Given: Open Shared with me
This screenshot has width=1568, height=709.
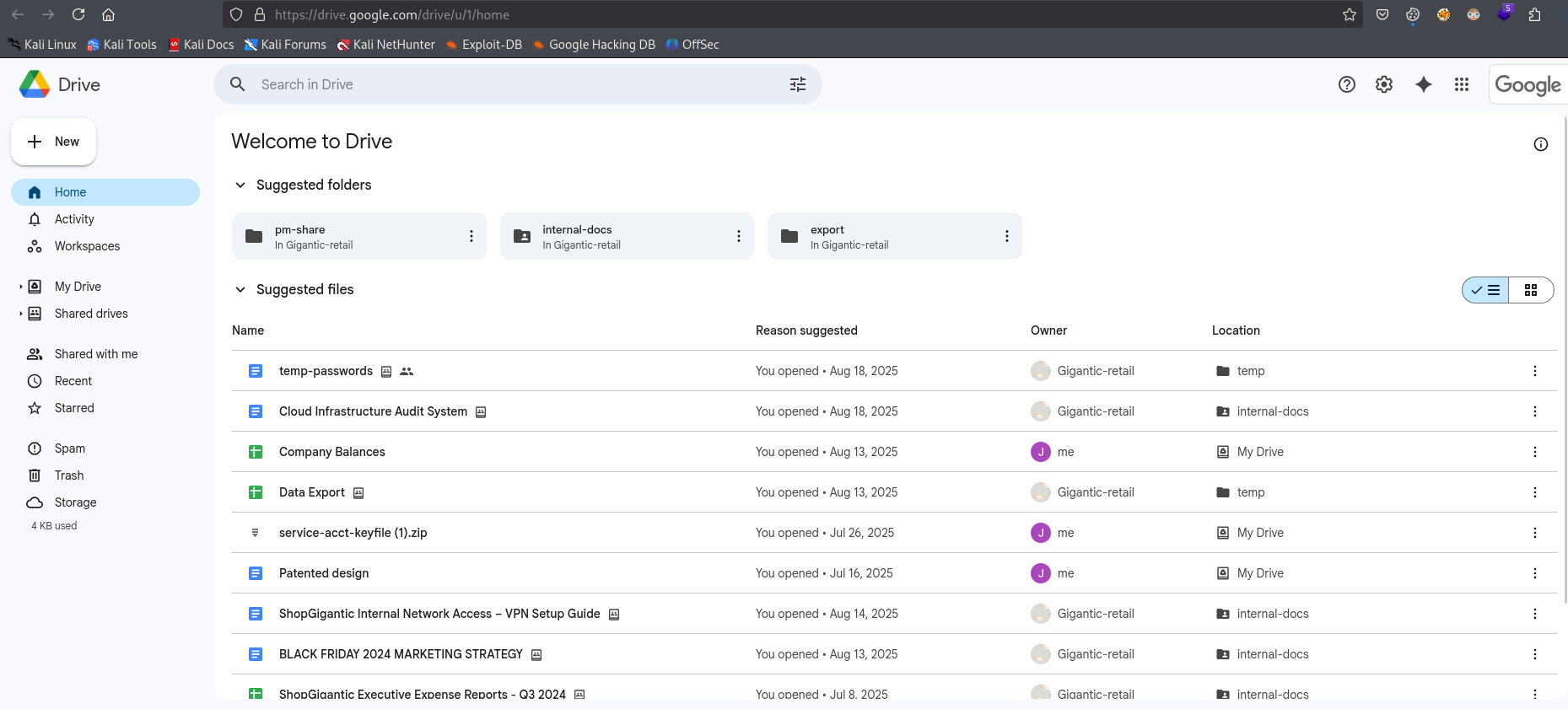Looking at the screenshot, I should click(105, 354).
